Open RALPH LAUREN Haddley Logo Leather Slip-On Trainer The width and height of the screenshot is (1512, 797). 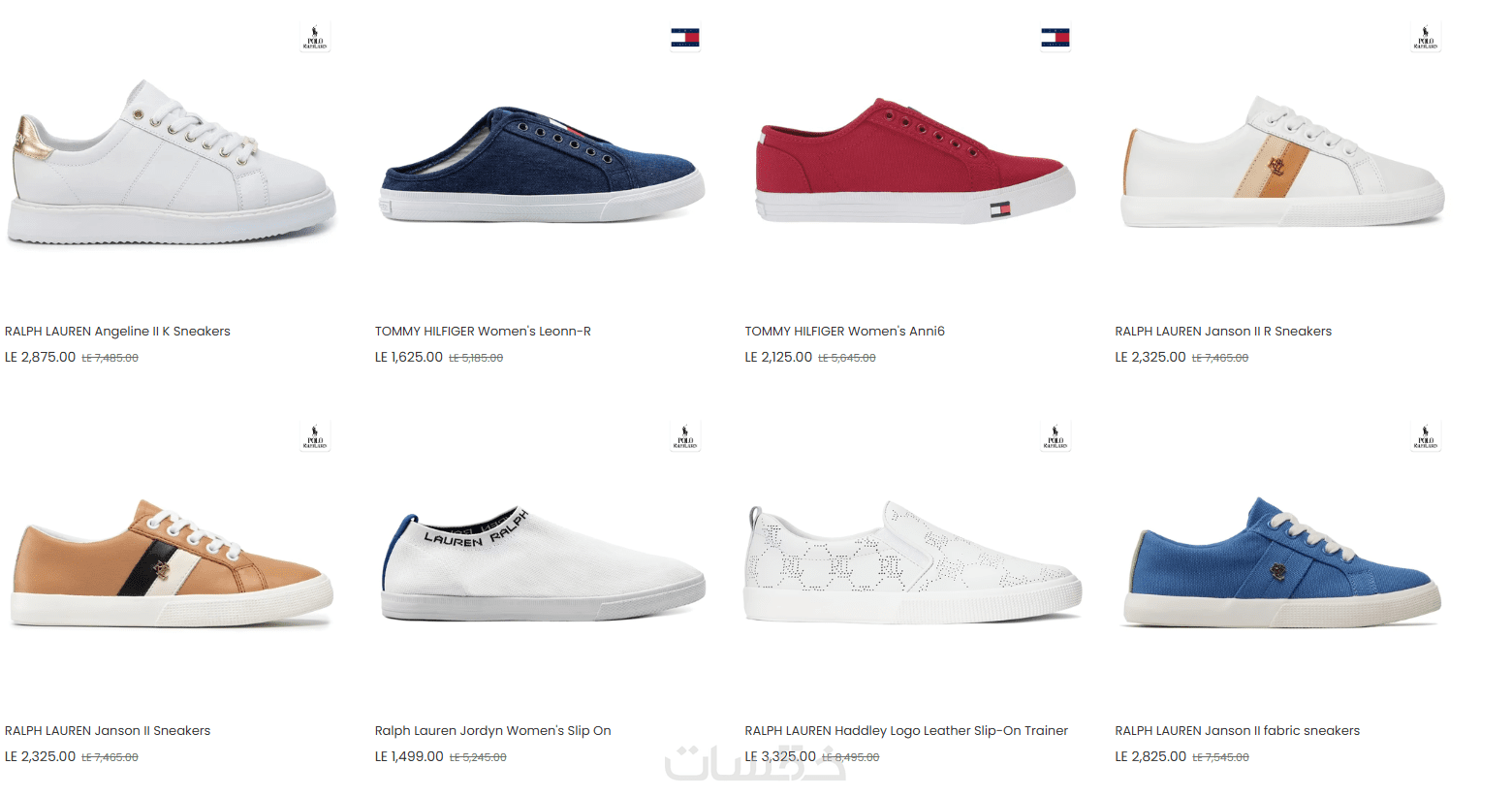coord(906,731)
